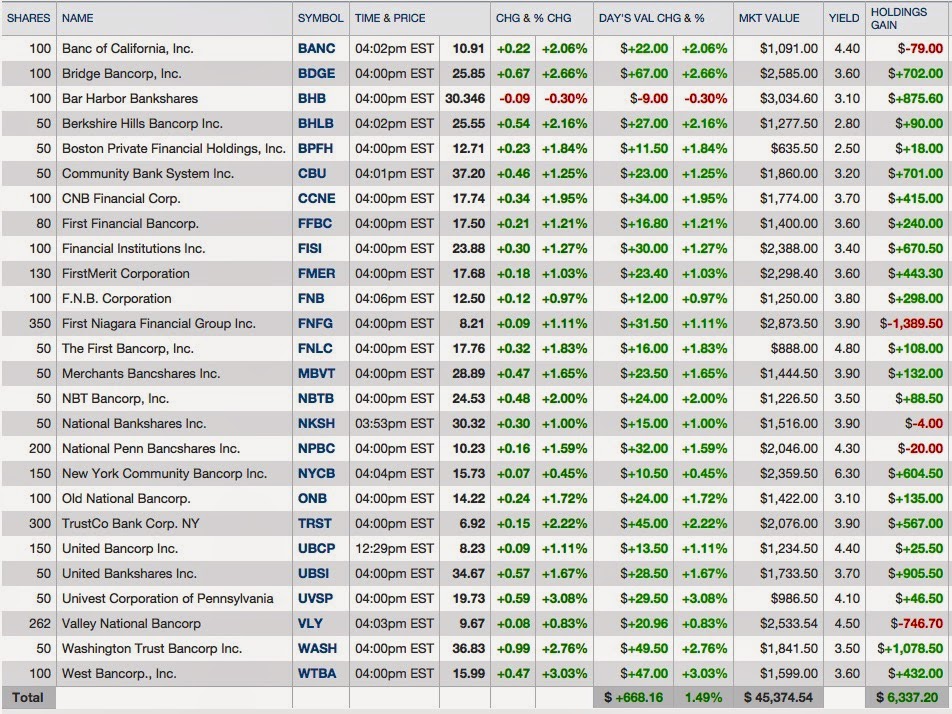Click the 03:53pm EST time for NKSH
952x714 pixels.
[x=394, y=423]
